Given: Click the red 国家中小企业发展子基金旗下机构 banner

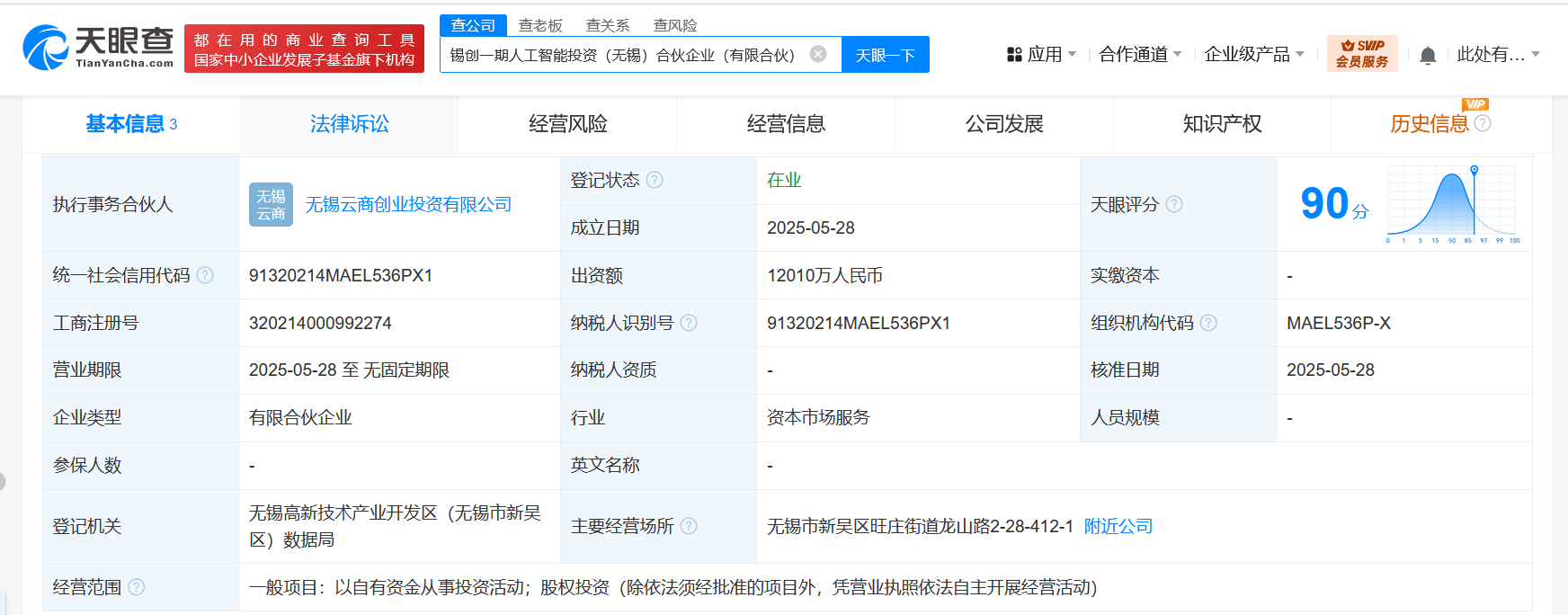Looking at the screenshot, I should pyautogui.click(x=304, y=49).
